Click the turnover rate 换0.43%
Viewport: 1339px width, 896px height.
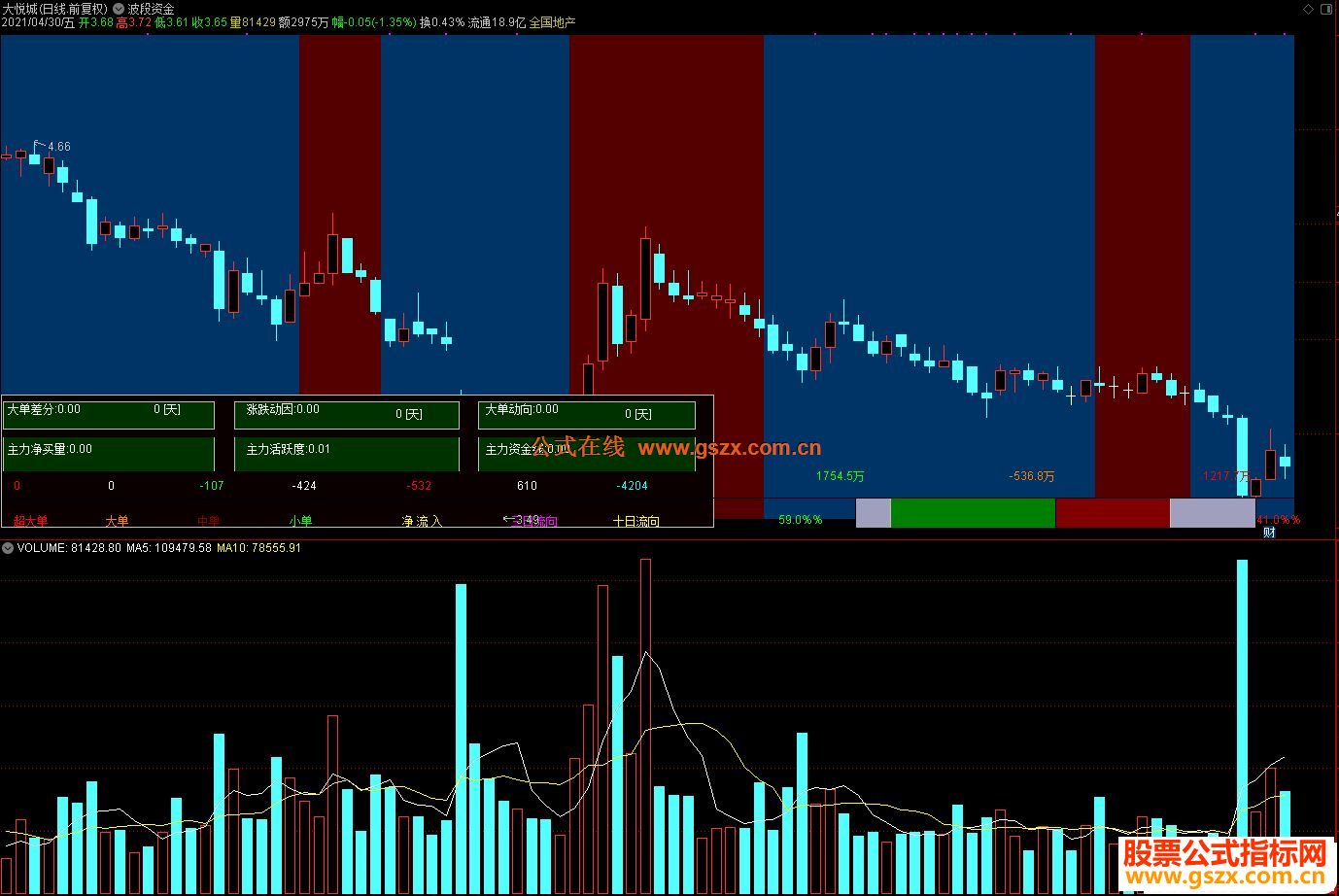tap(442, 22)
